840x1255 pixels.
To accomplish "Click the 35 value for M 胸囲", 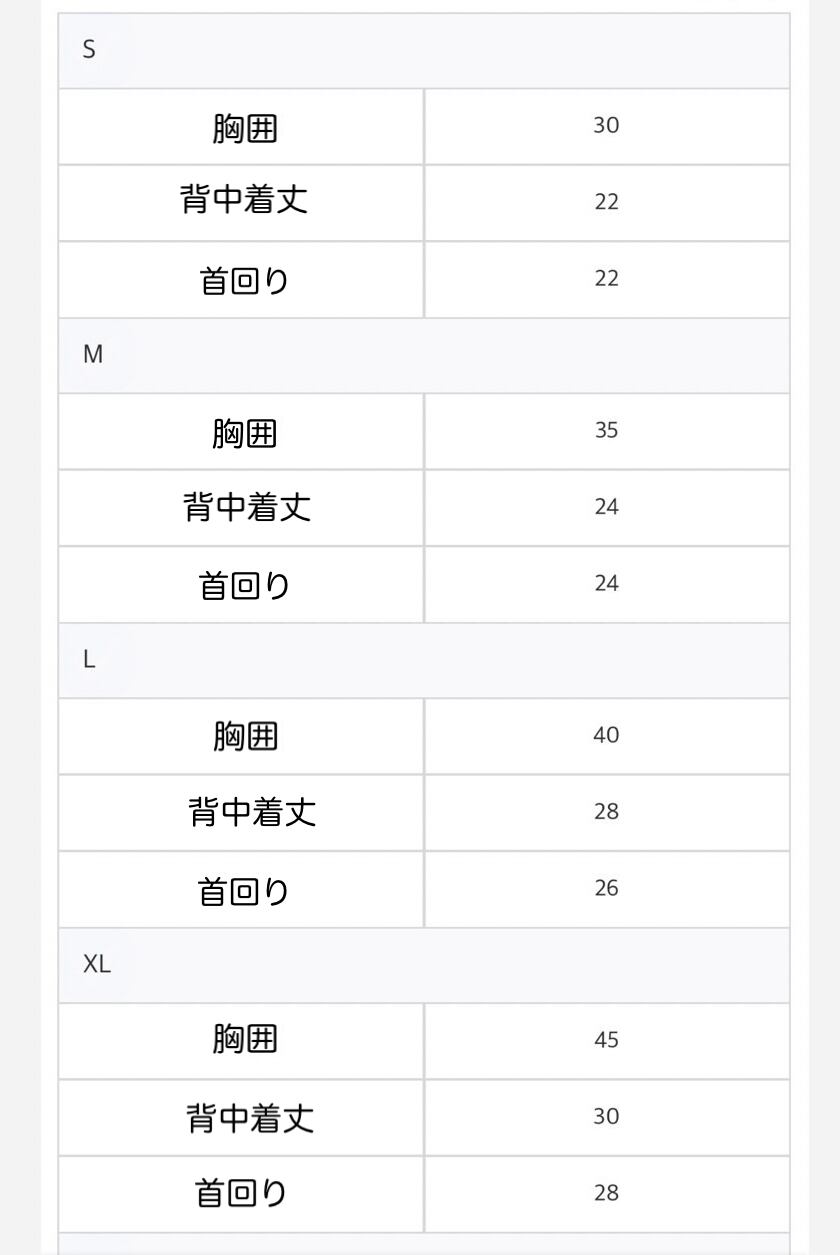I will [x=606, y=430].
